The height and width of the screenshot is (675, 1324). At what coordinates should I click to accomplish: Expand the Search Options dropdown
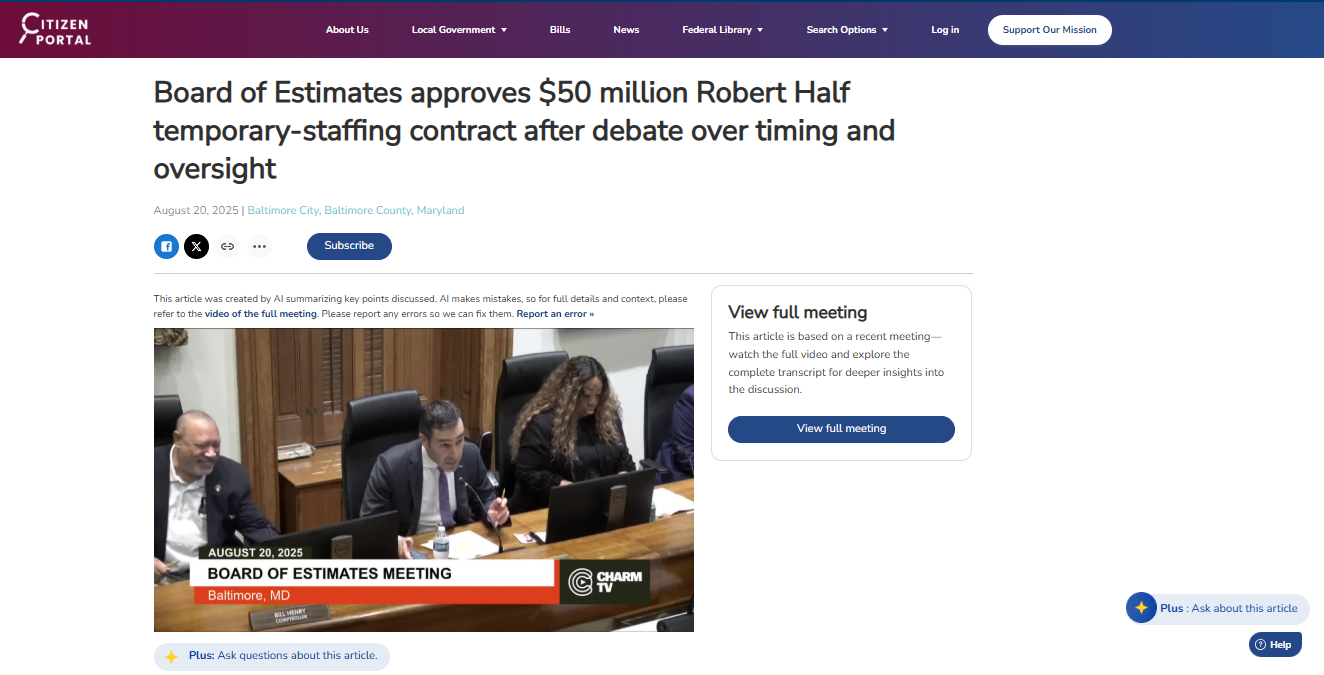tap(847, 30)
